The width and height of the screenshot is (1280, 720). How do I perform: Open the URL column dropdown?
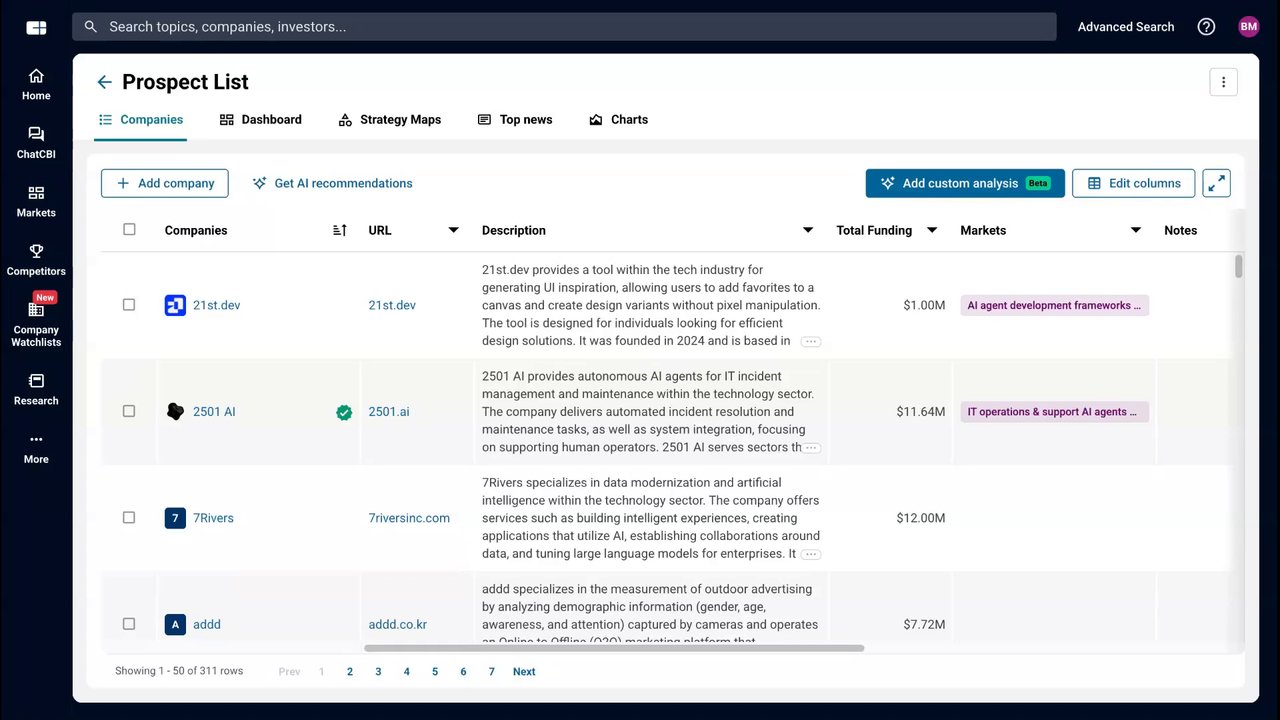point(453,230)
